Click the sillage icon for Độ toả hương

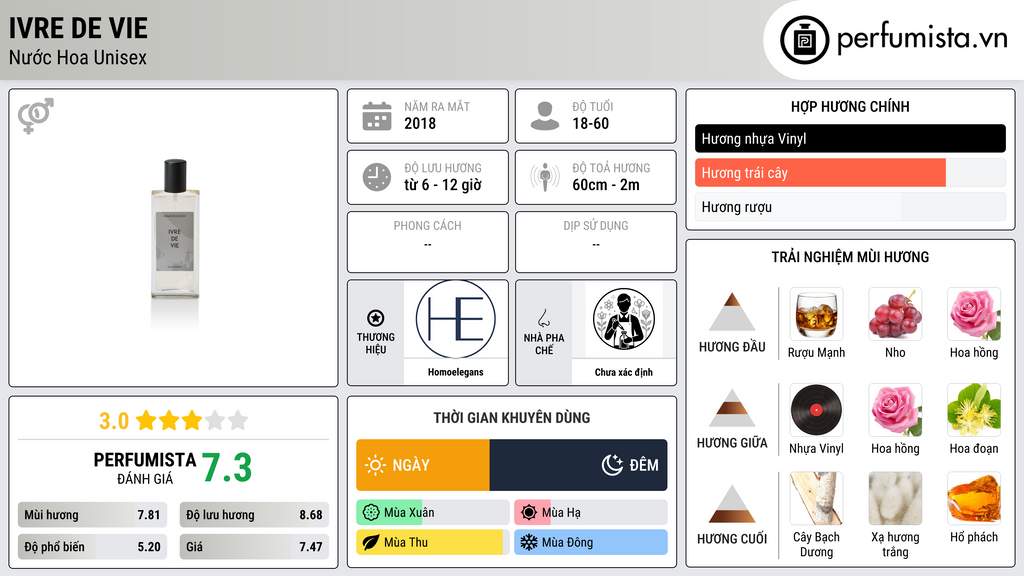coord(545,177)
